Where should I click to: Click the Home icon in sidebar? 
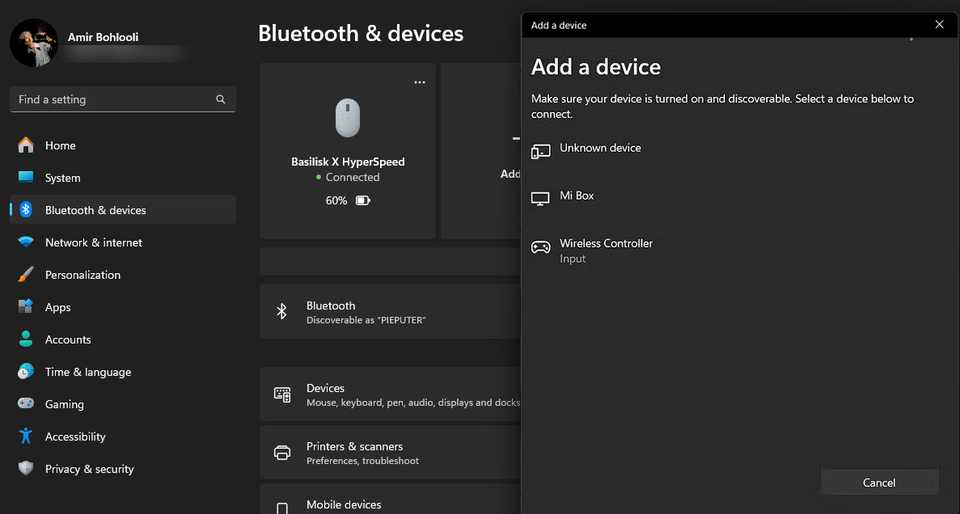point(26,145)
